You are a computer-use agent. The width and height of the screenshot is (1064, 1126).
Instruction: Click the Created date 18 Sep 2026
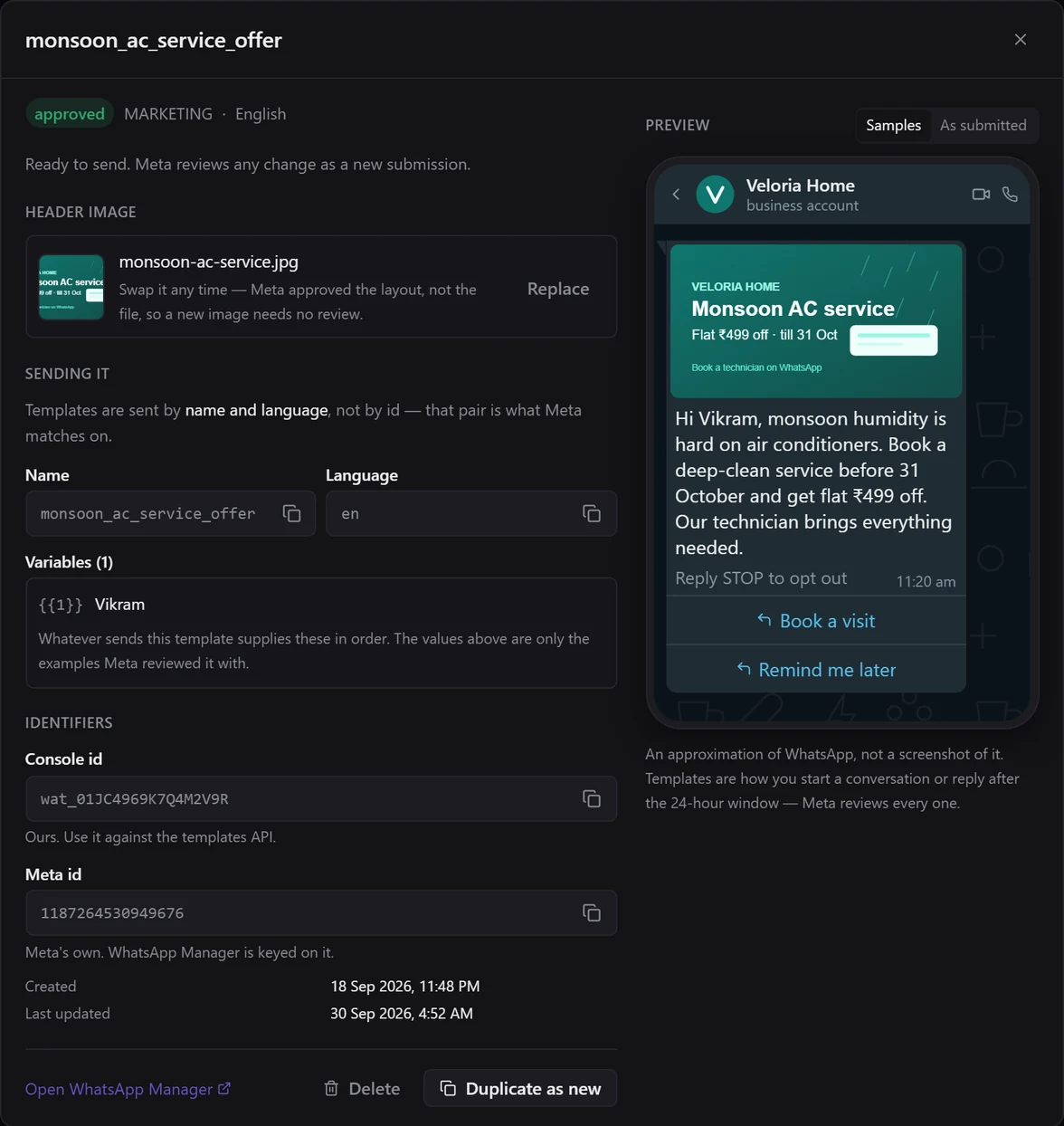click(405, 987)
